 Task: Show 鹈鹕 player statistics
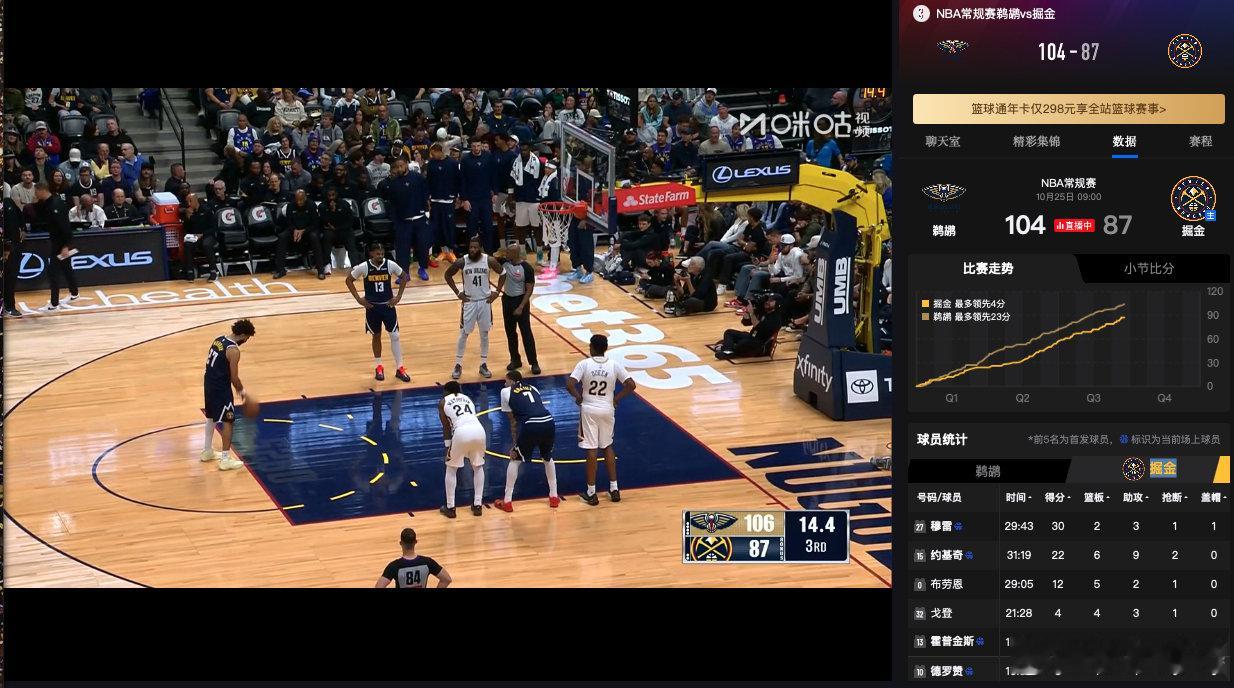[987, 470]
